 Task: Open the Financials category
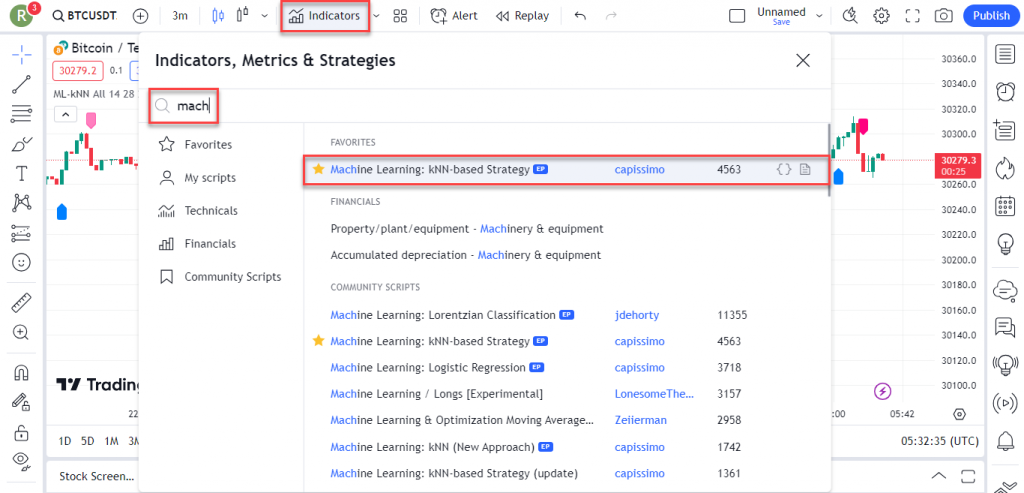tap(197, 244)
